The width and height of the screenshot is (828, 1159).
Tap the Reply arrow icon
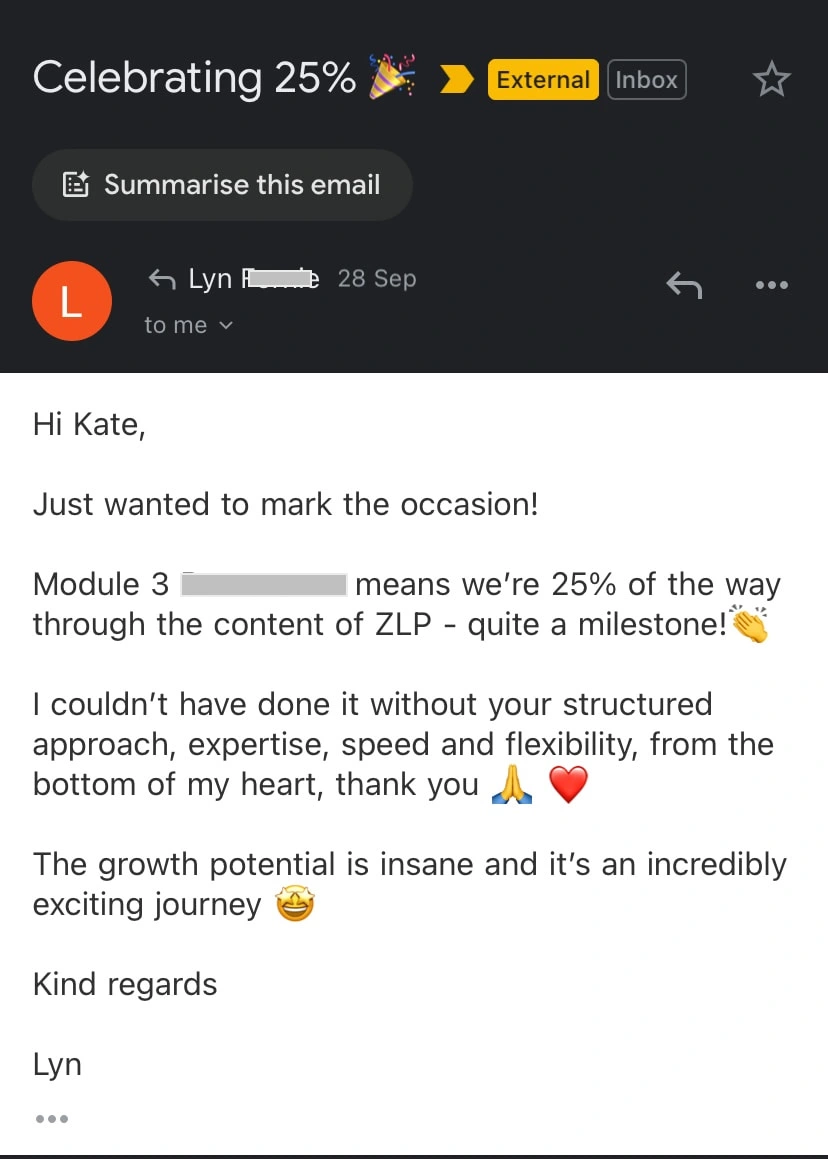pos(684,285)
